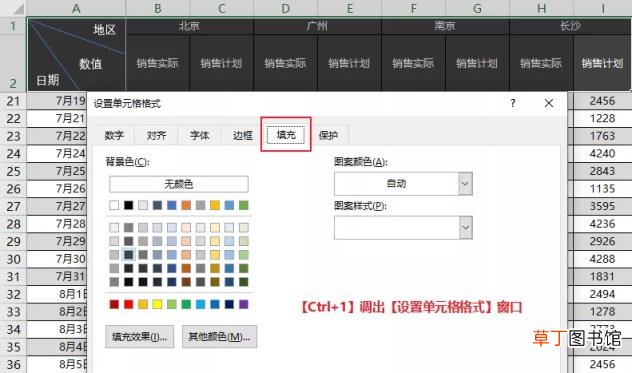The height and width of the screenshot is (373, 632).
Task: Select column header H
Action: pyautogui.click(x=541, y=8)
